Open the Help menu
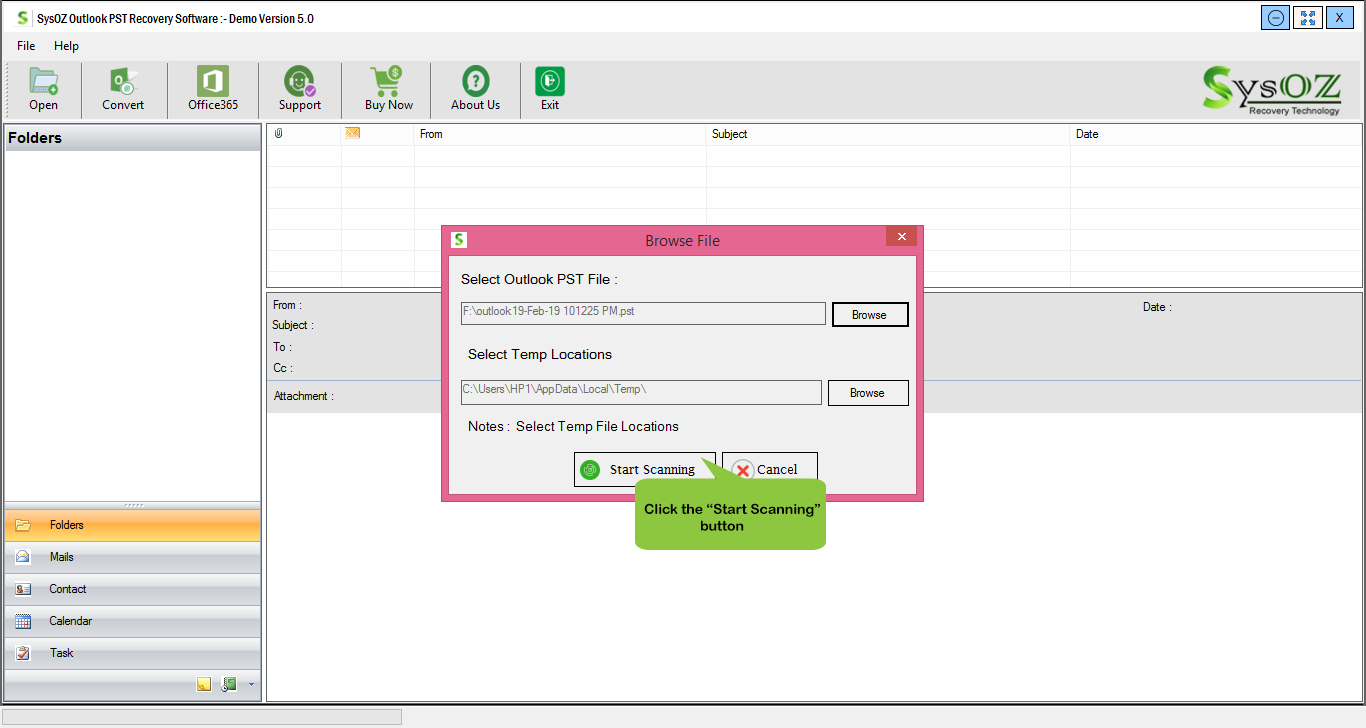This screenshot has width=1366, height=728. pyautogui.click(x=66, y=46)
